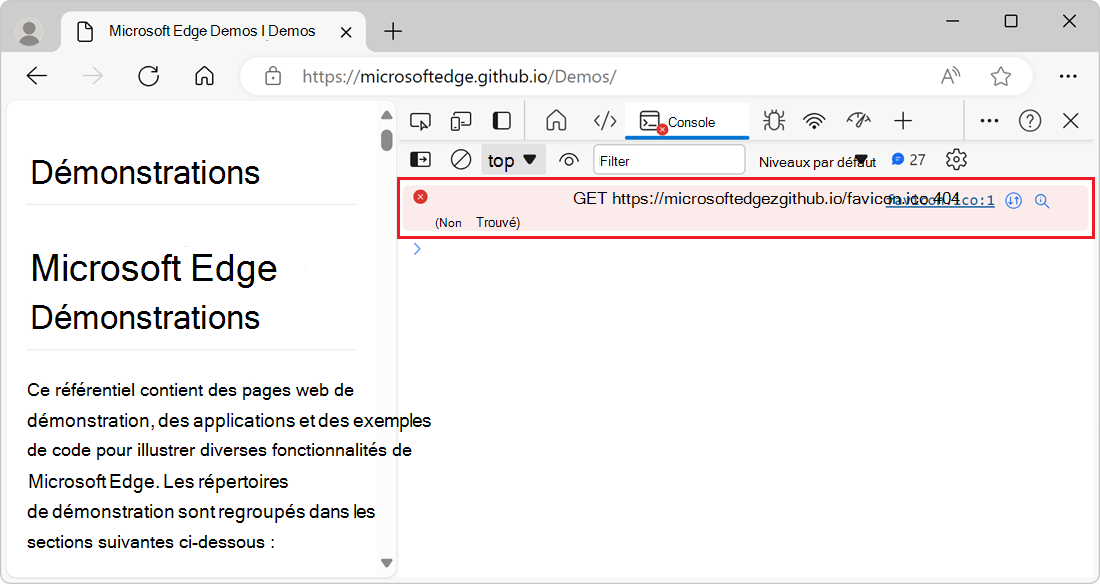Clear the console with the ⊘ icon
The width and height of the screenshot is (1100, 584).
point(460,159)
